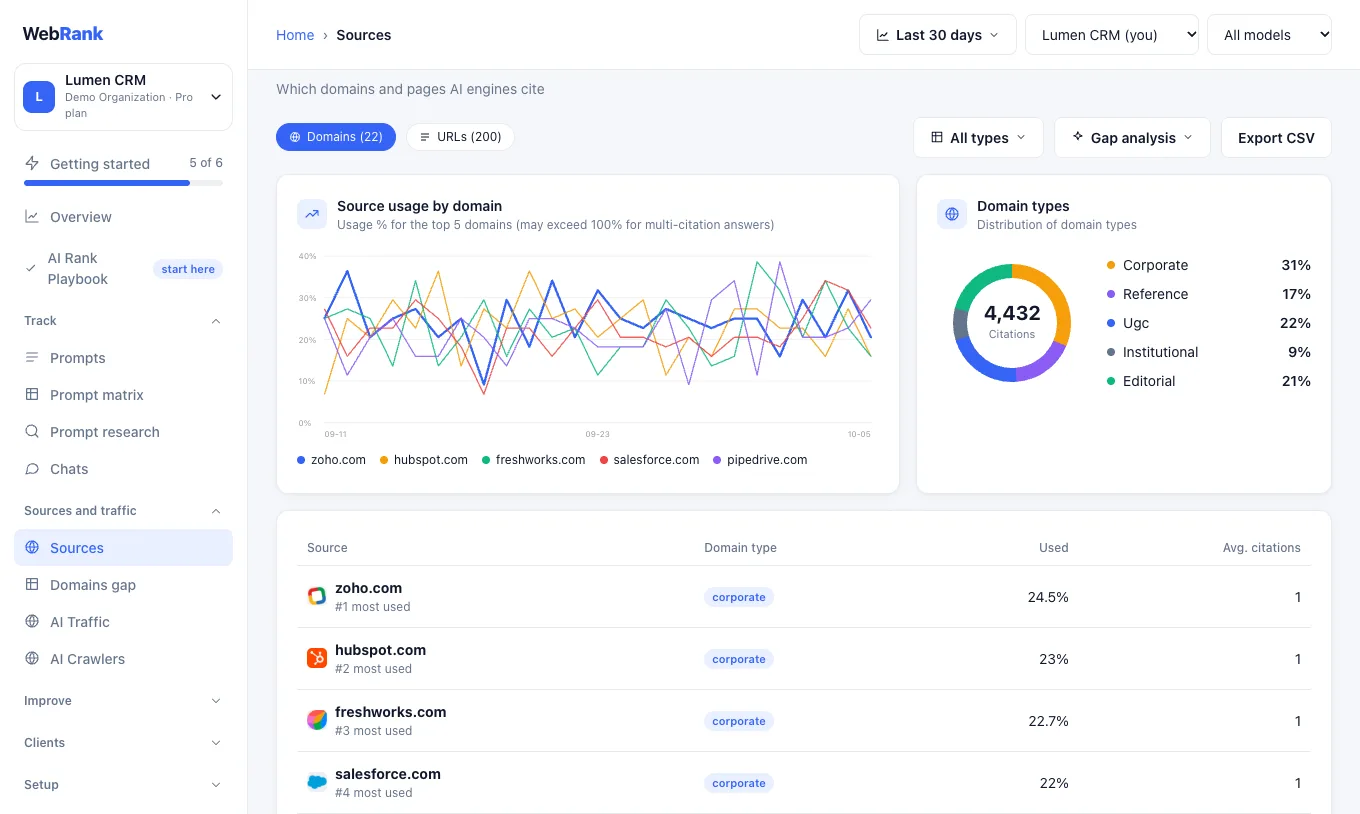This screenshot has height=814, width=1360.
Task: Open the All types filter dropdown
Action: click(978, 138)
